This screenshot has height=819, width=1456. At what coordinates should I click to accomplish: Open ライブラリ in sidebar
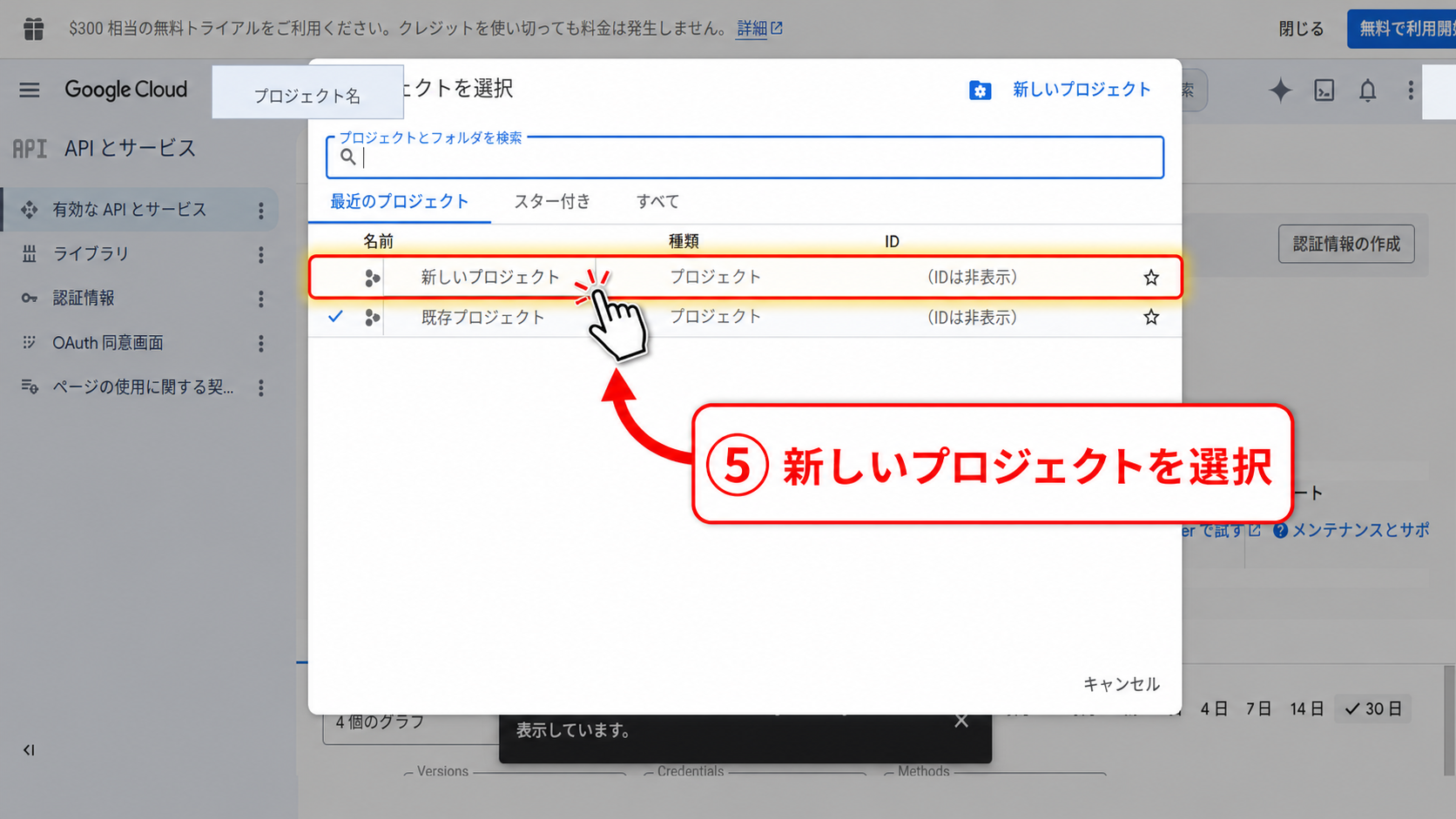(x=91, y=254)
